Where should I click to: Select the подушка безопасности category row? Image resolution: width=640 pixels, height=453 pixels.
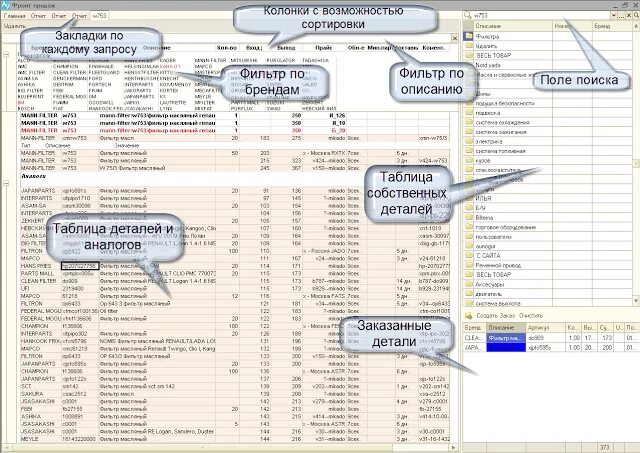[x=548, y=103]
